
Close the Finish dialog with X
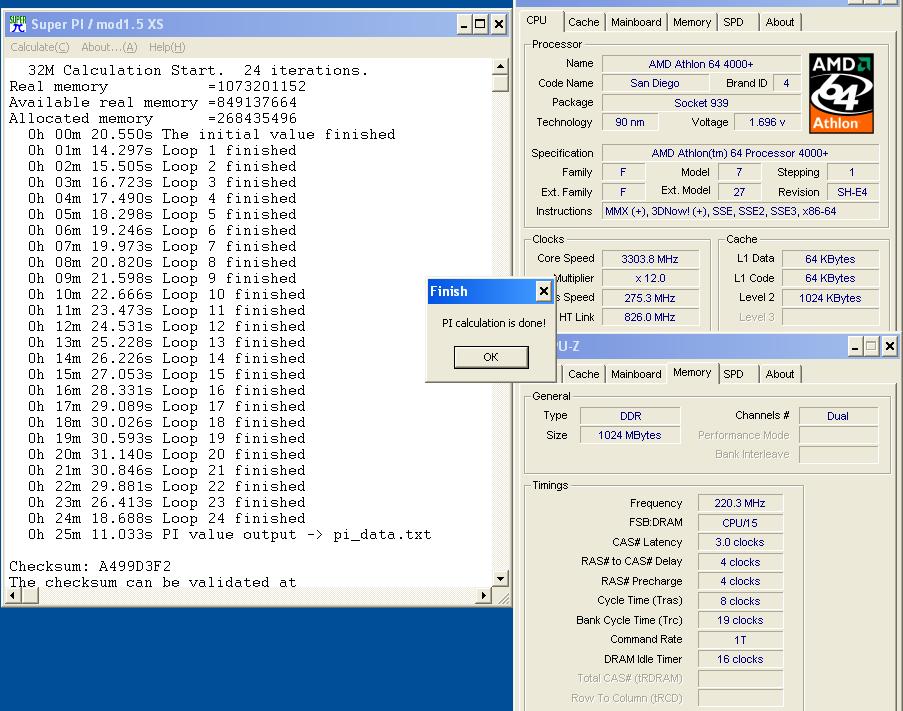point(543,291)
